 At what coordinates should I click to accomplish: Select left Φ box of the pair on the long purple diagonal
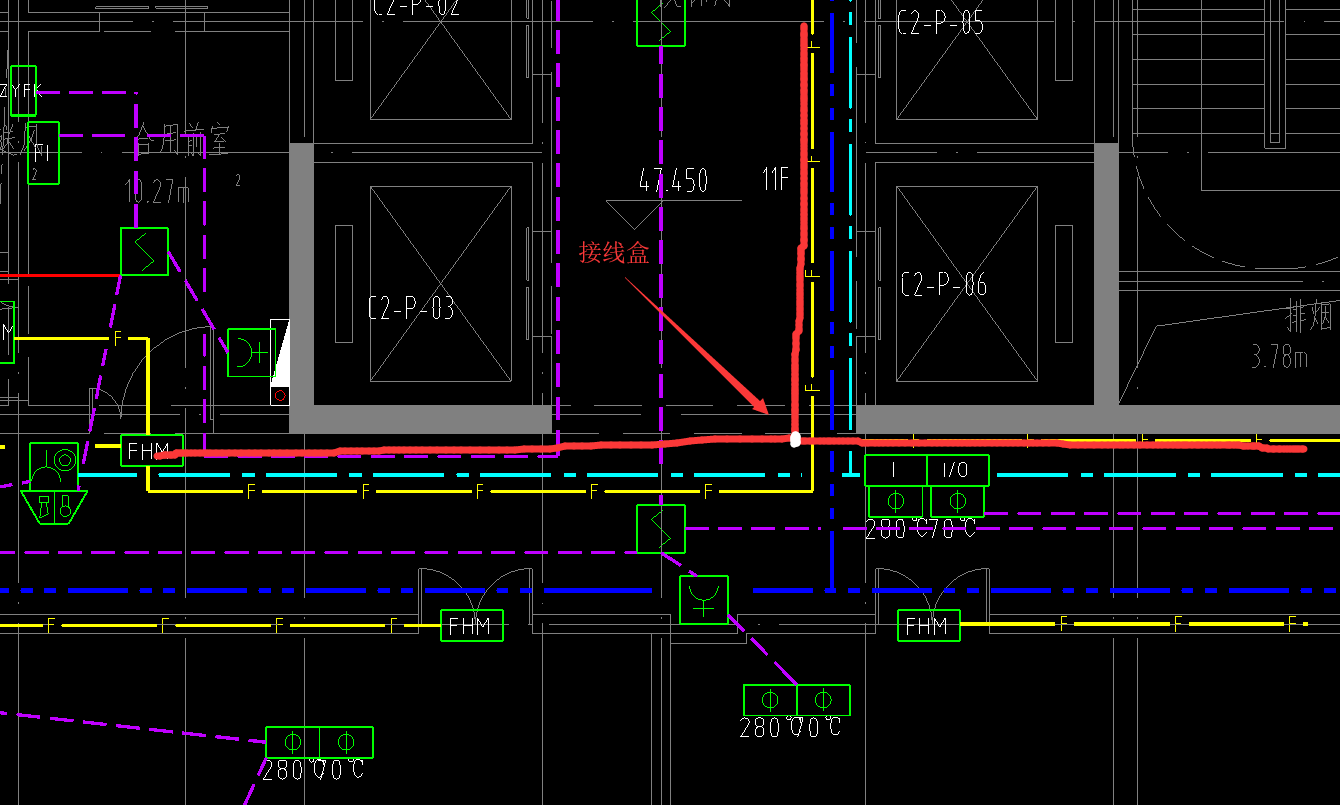(x=293, y=742)
